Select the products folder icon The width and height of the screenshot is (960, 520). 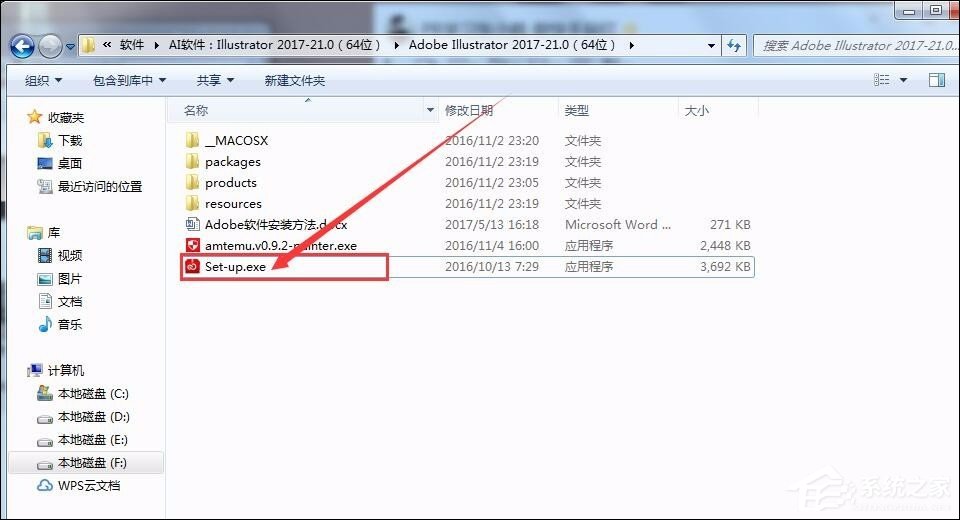click(x=192, y=182)
